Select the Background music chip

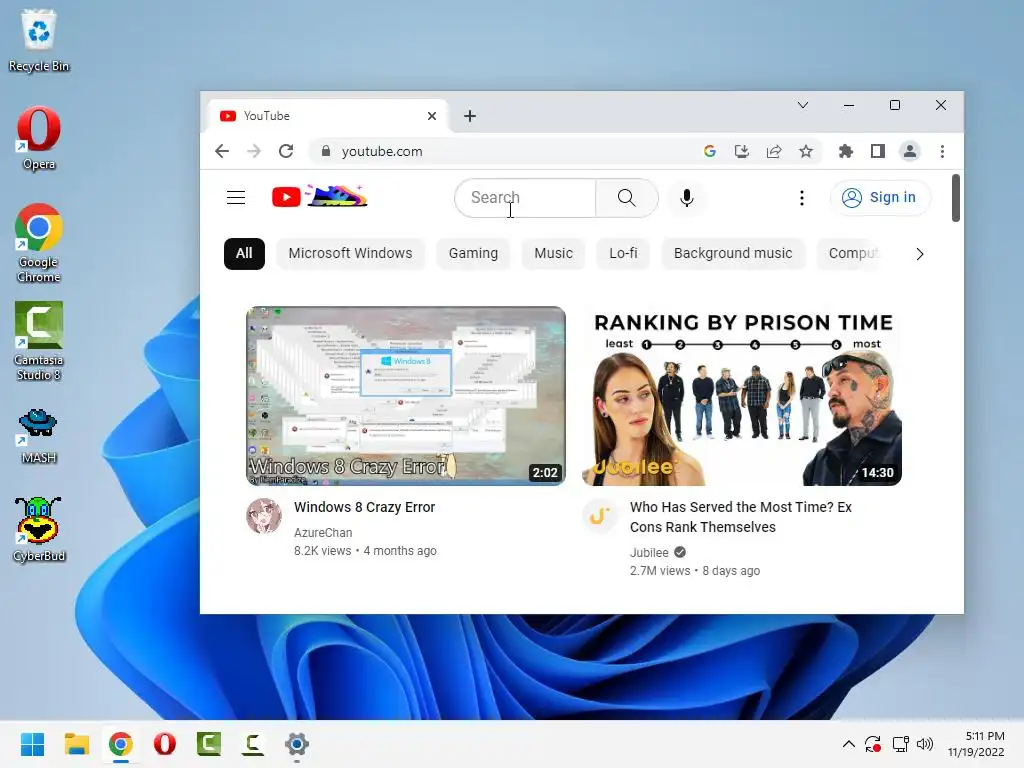733,253
